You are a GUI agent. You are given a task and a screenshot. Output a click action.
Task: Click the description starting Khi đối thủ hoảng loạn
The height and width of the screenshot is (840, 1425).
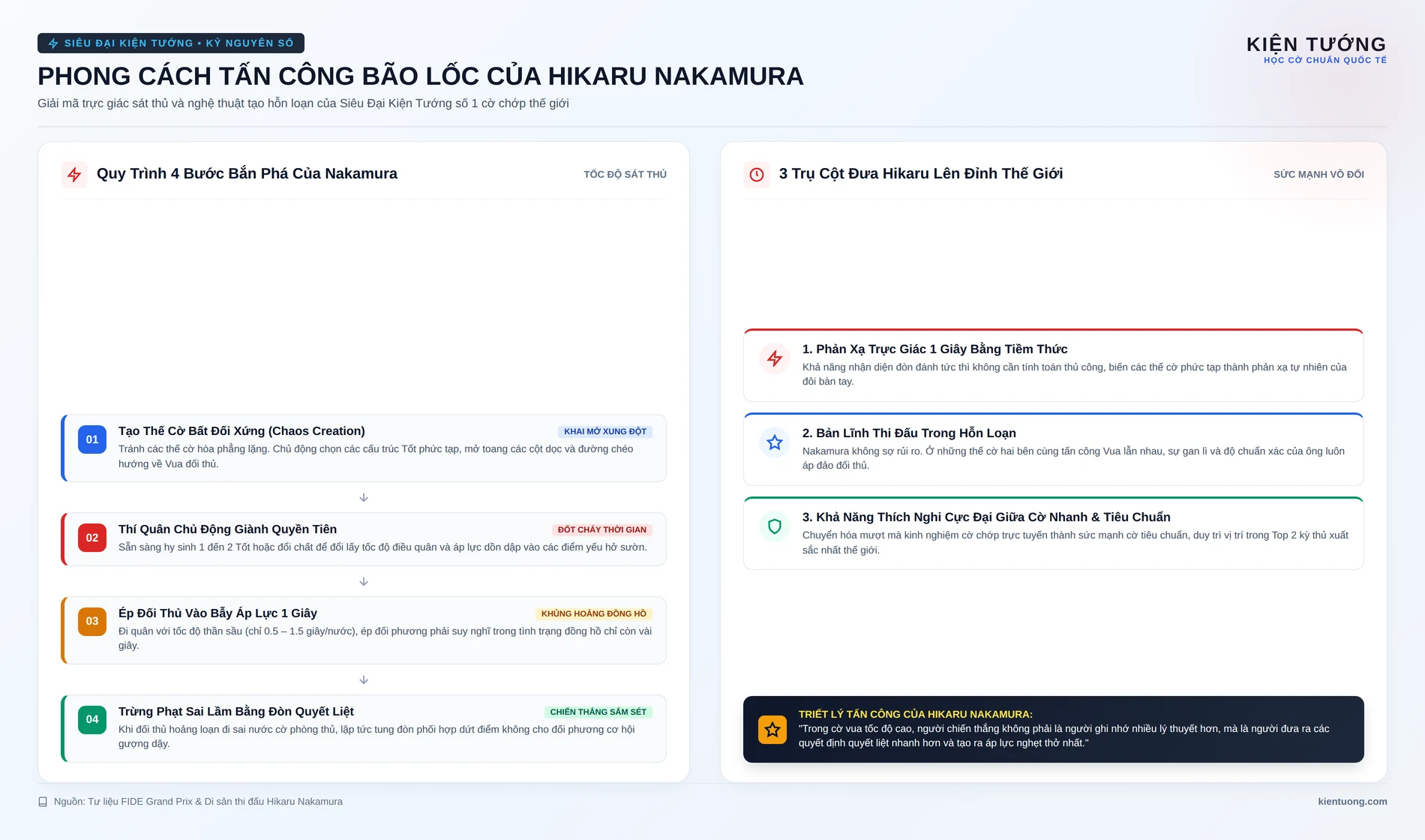click(x=376, y=736)
